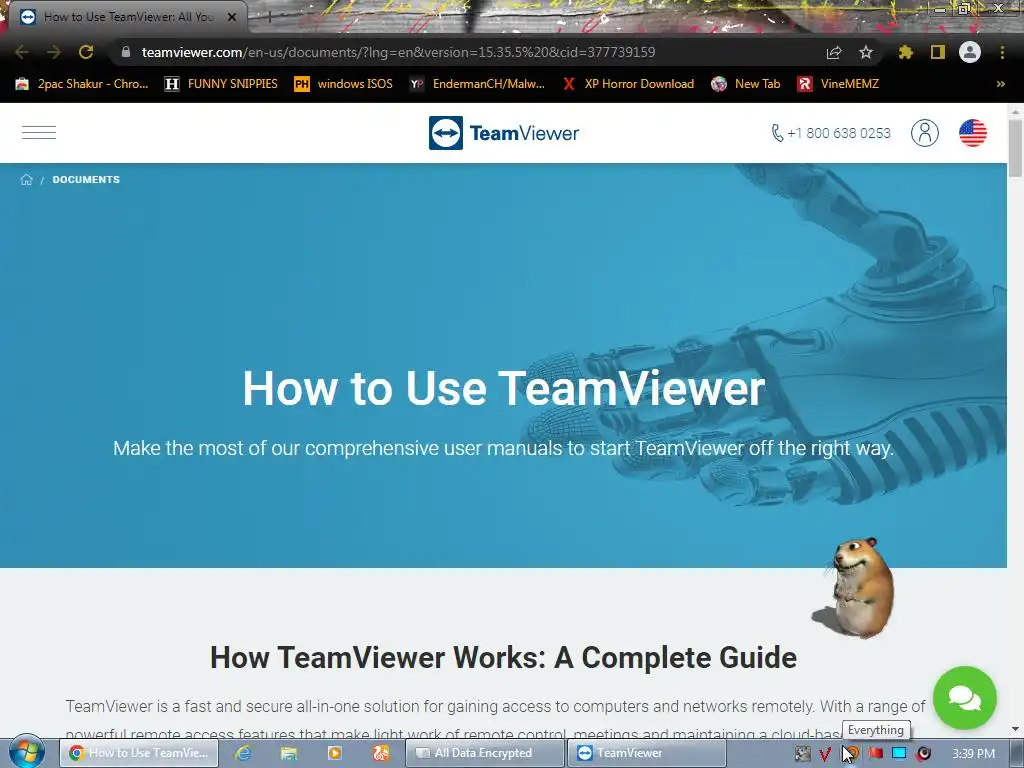Click the Everything search tray icon
1024x768 pixels.
pos(852,754)
